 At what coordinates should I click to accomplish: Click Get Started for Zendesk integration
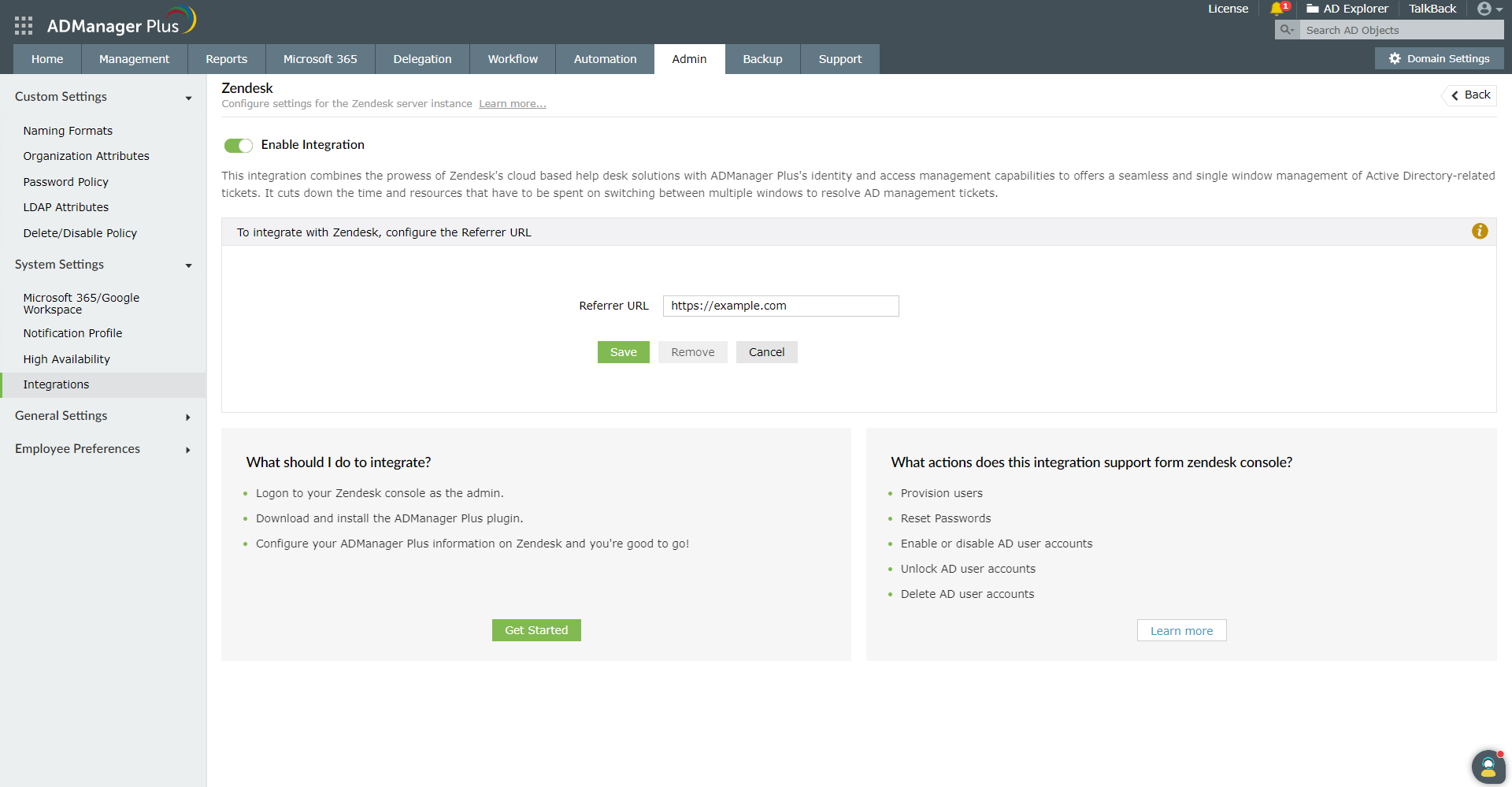536,630
